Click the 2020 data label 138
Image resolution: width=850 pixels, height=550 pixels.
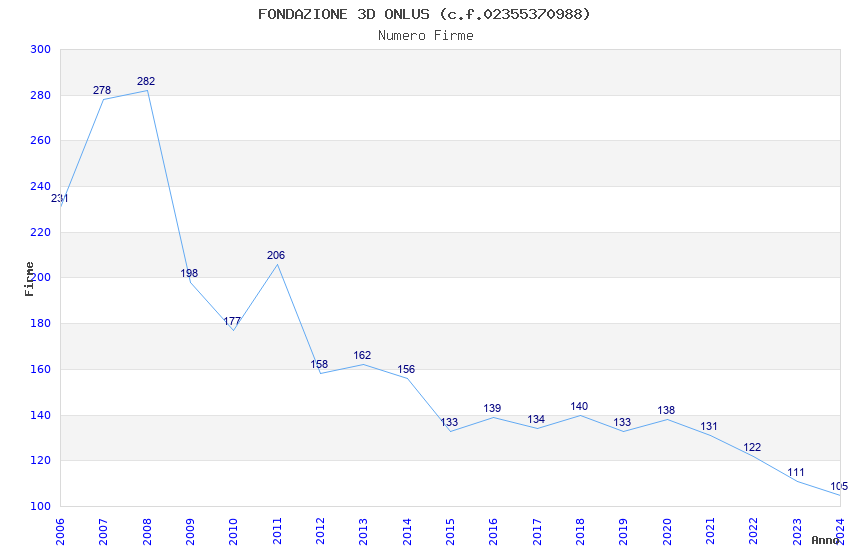[x=666, y=411]
